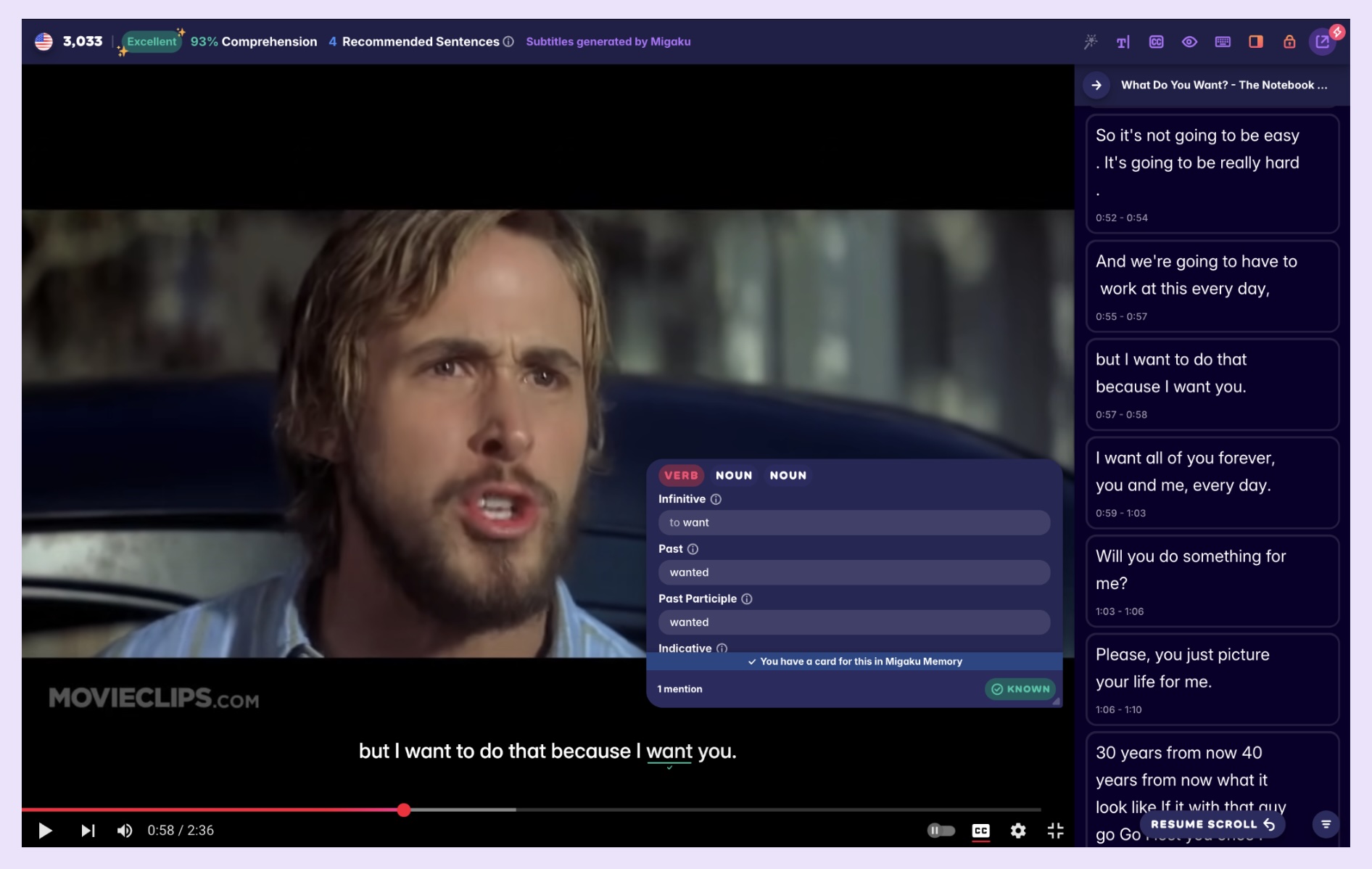Viewport: 1372px width, 869px height.
Task: Click the 0:58 / 2:36 time display
Action: [x=181, y=831]
